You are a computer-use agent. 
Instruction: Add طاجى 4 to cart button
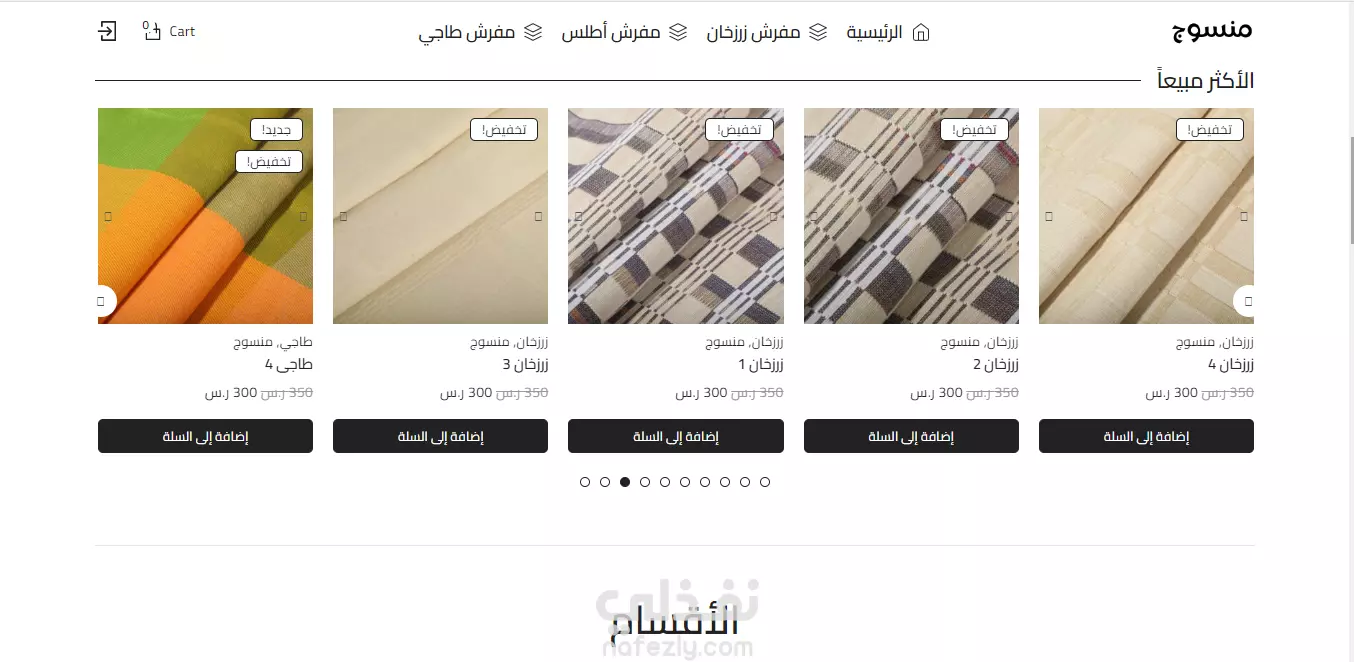coord(205,436)
